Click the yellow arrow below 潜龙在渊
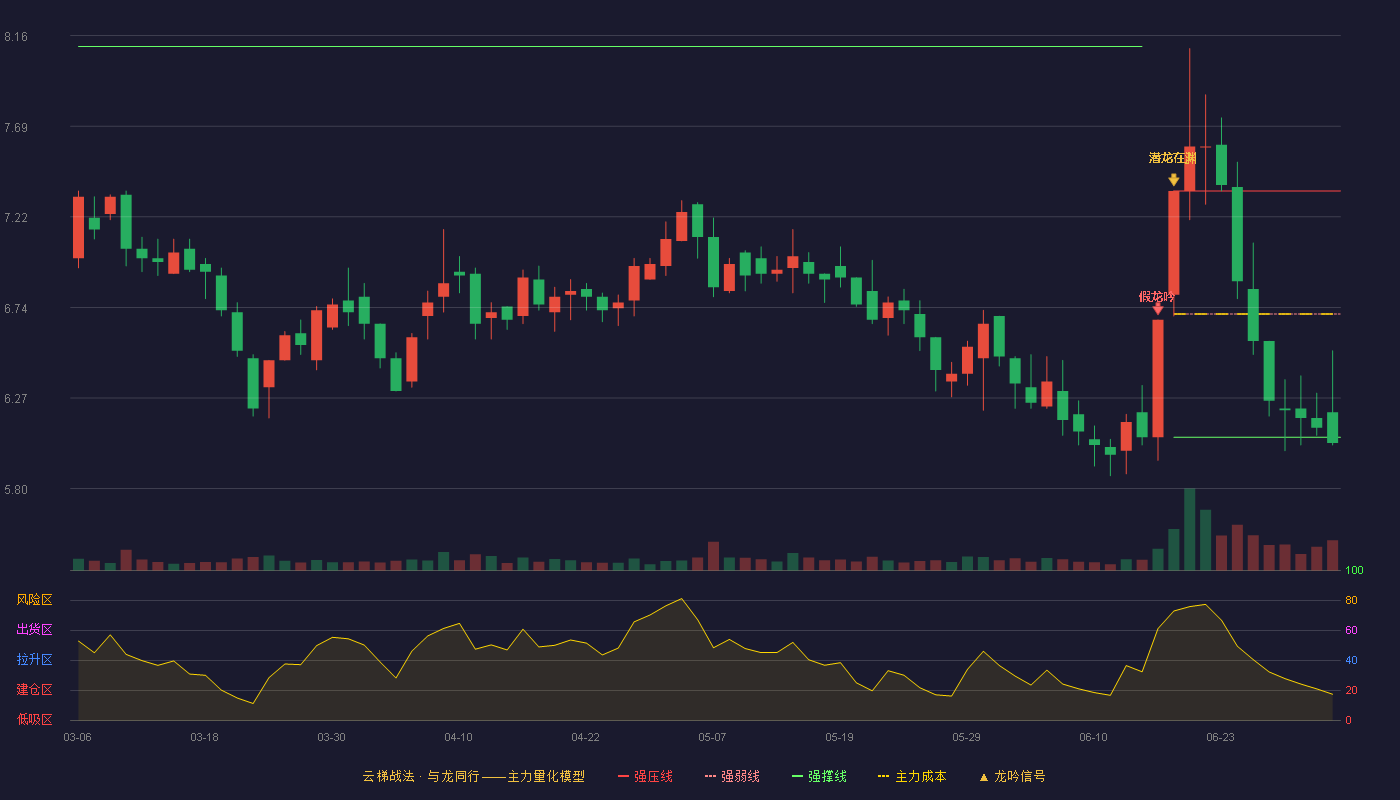This screenshot has height=800, width=1400. point(1173,180)
